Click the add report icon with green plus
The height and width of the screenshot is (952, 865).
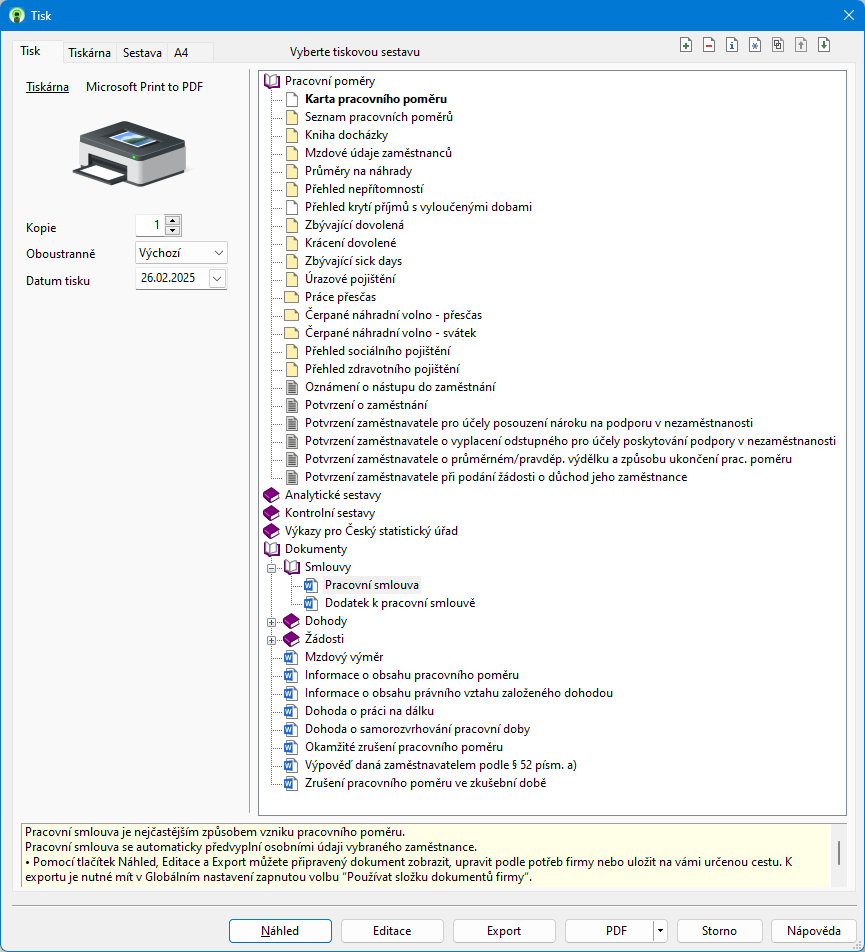[x=686, y=45]
